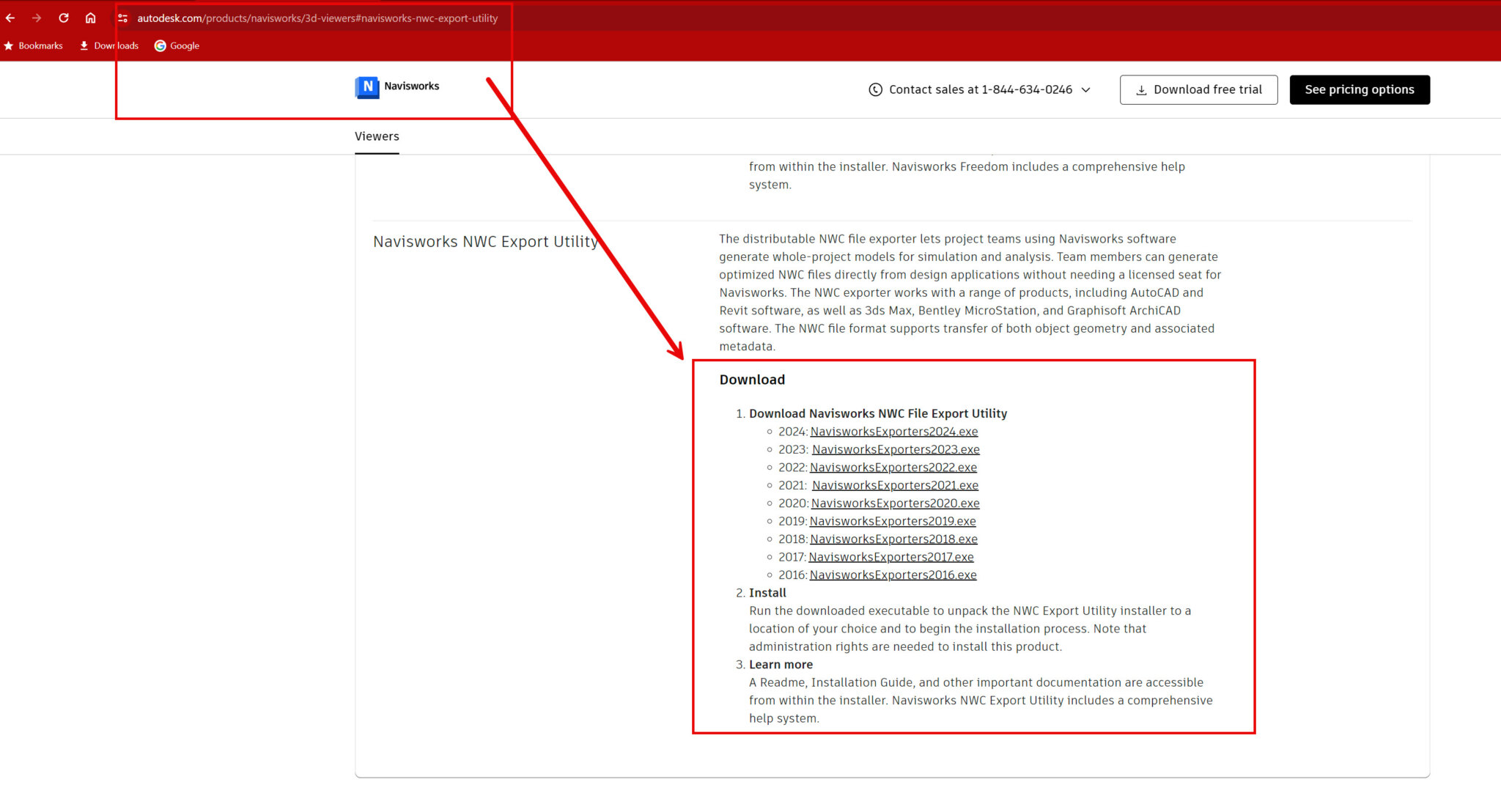The image size is (1501, 812).
Task: Click Contact sales at 1-844-634-0246
Action: click(x=981, y=89)
